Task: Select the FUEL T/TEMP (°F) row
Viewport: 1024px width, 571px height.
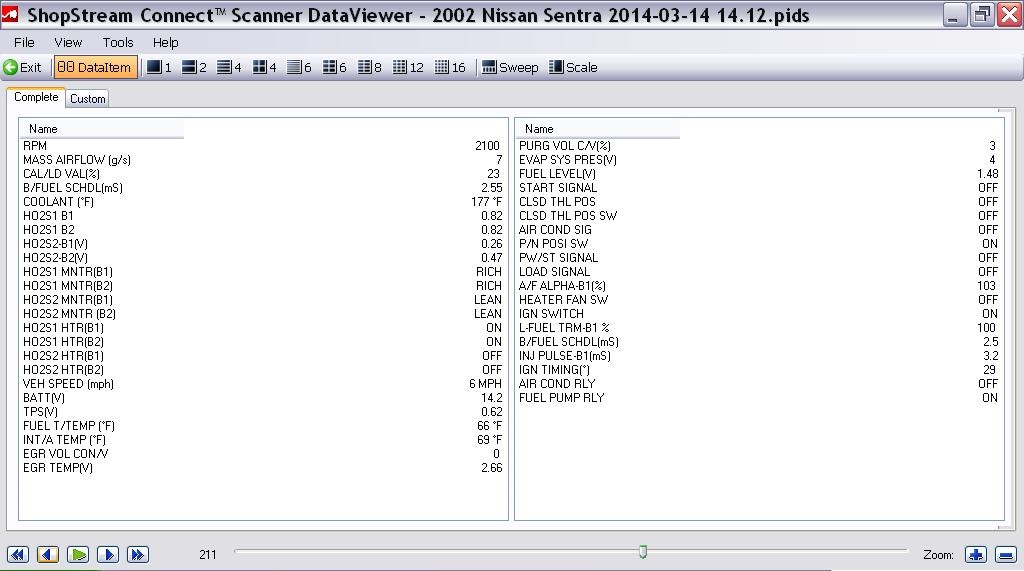Action: click(263, 426)
